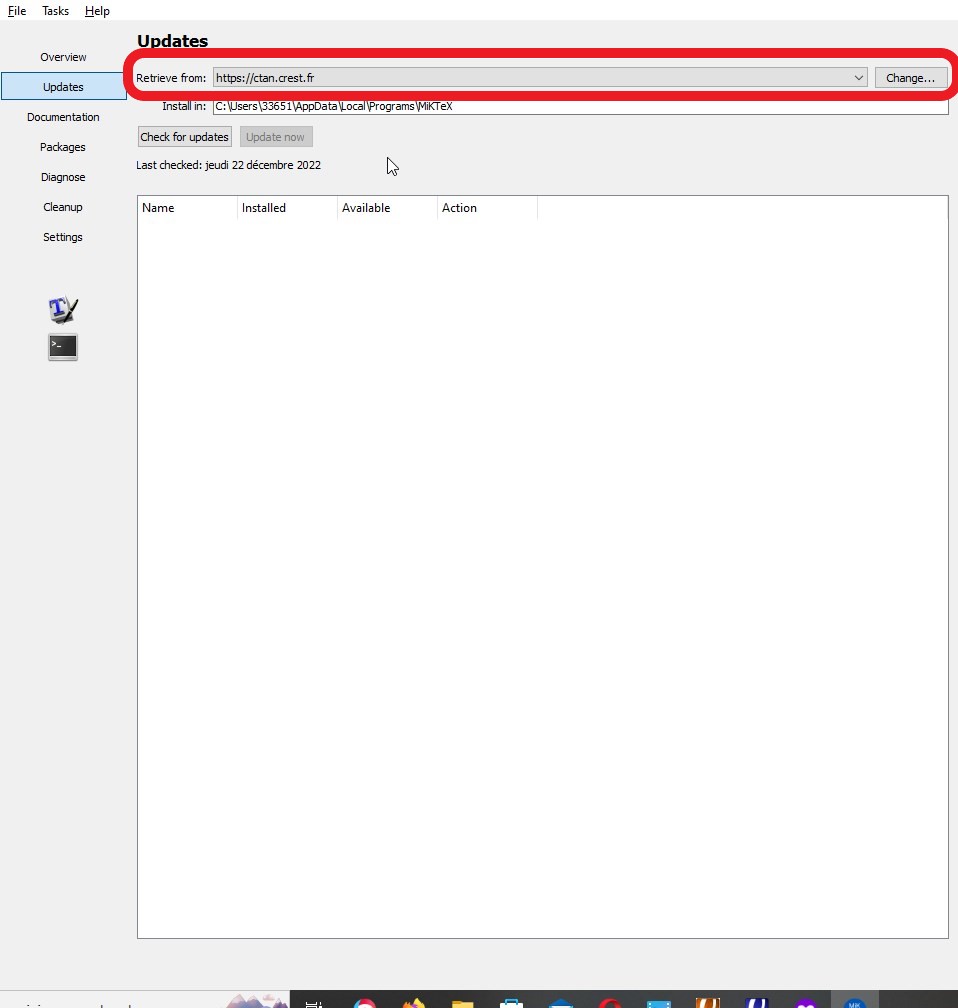The height and width of the screenshot is (1008, 958).
Task: Sort by the Action column header
Action: tap(487, 208)
